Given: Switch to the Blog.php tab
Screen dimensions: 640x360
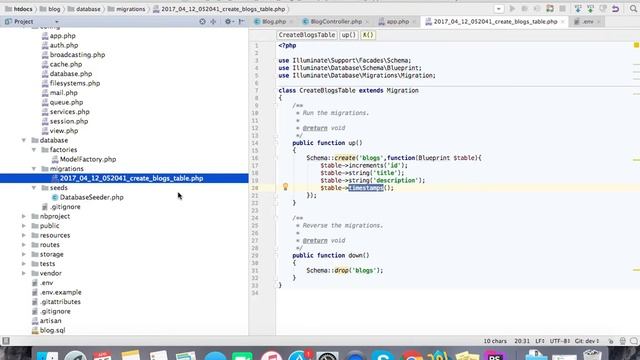Looking at the screenshot, I should point(273,22).
